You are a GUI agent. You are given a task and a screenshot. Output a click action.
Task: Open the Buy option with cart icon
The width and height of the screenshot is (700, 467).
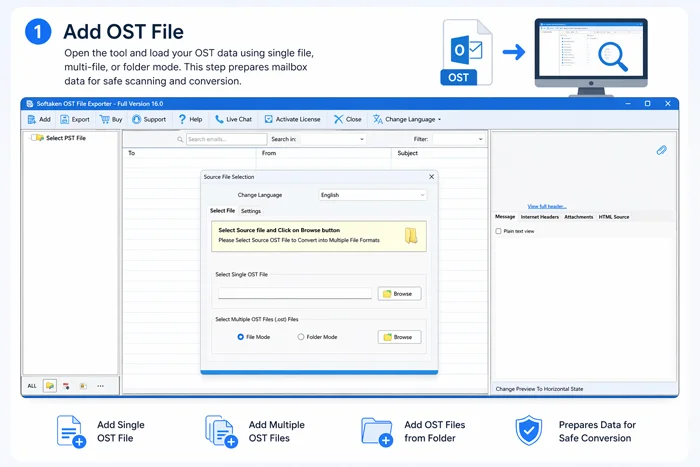[x=111, y=119]
